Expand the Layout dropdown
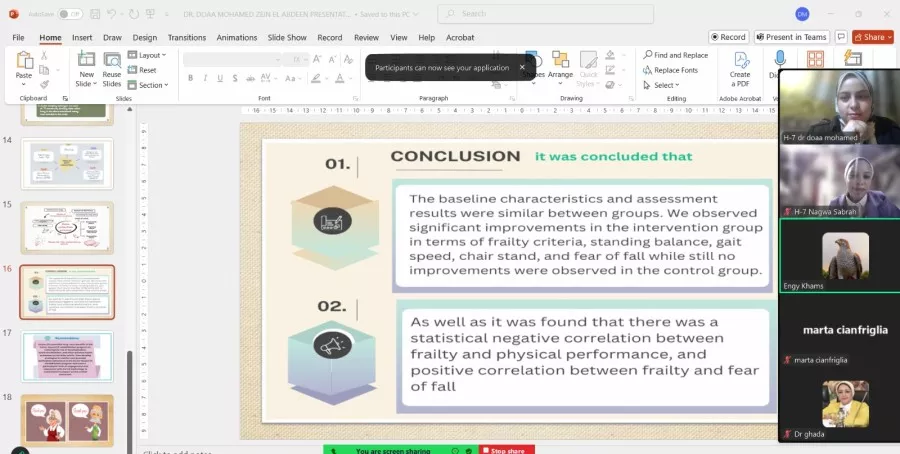Screen dimensions: 900x454 (x=152, y=55)
